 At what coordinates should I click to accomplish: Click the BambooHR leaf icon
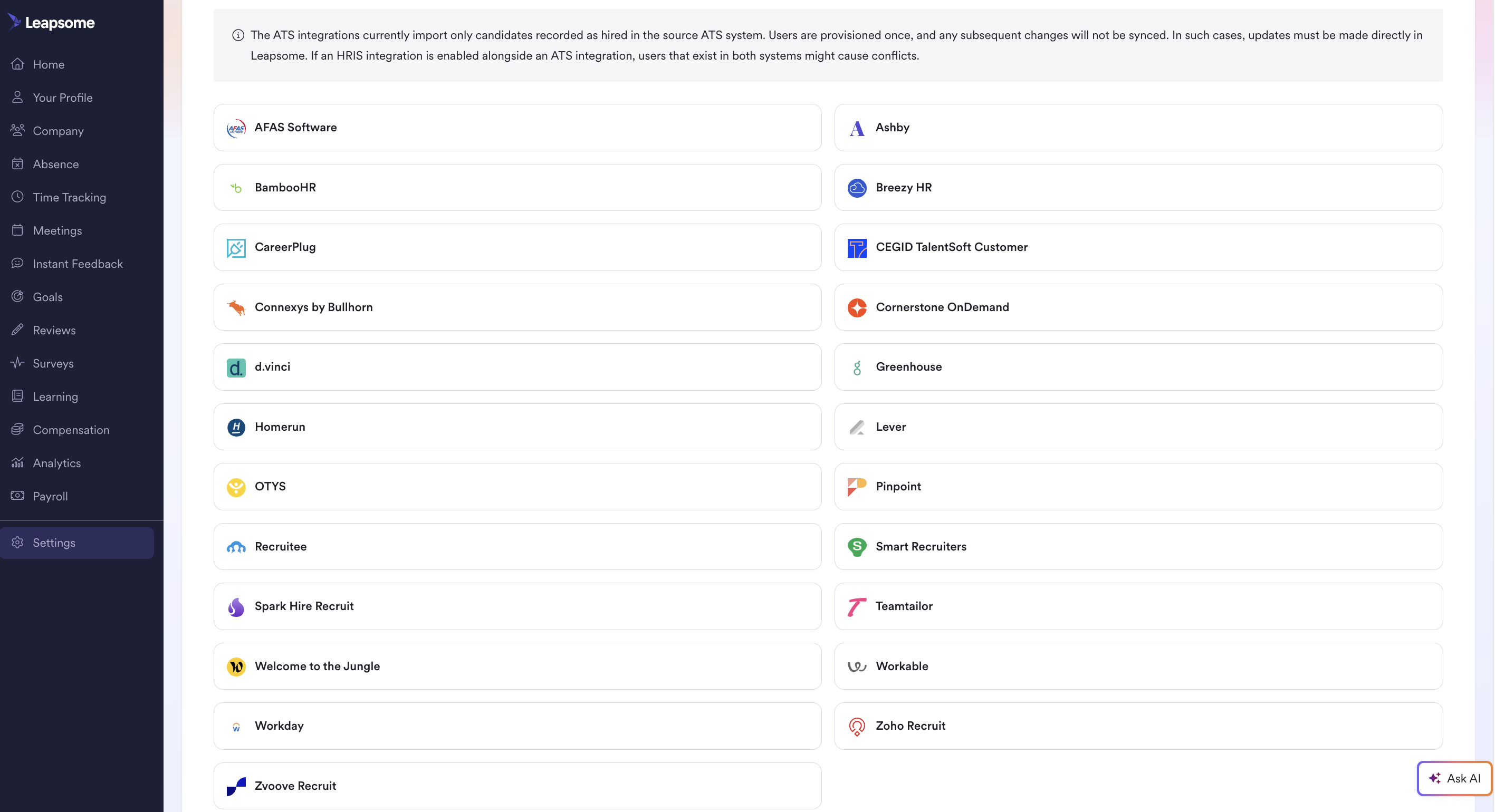pyautogui.click(x=236, y=188)
